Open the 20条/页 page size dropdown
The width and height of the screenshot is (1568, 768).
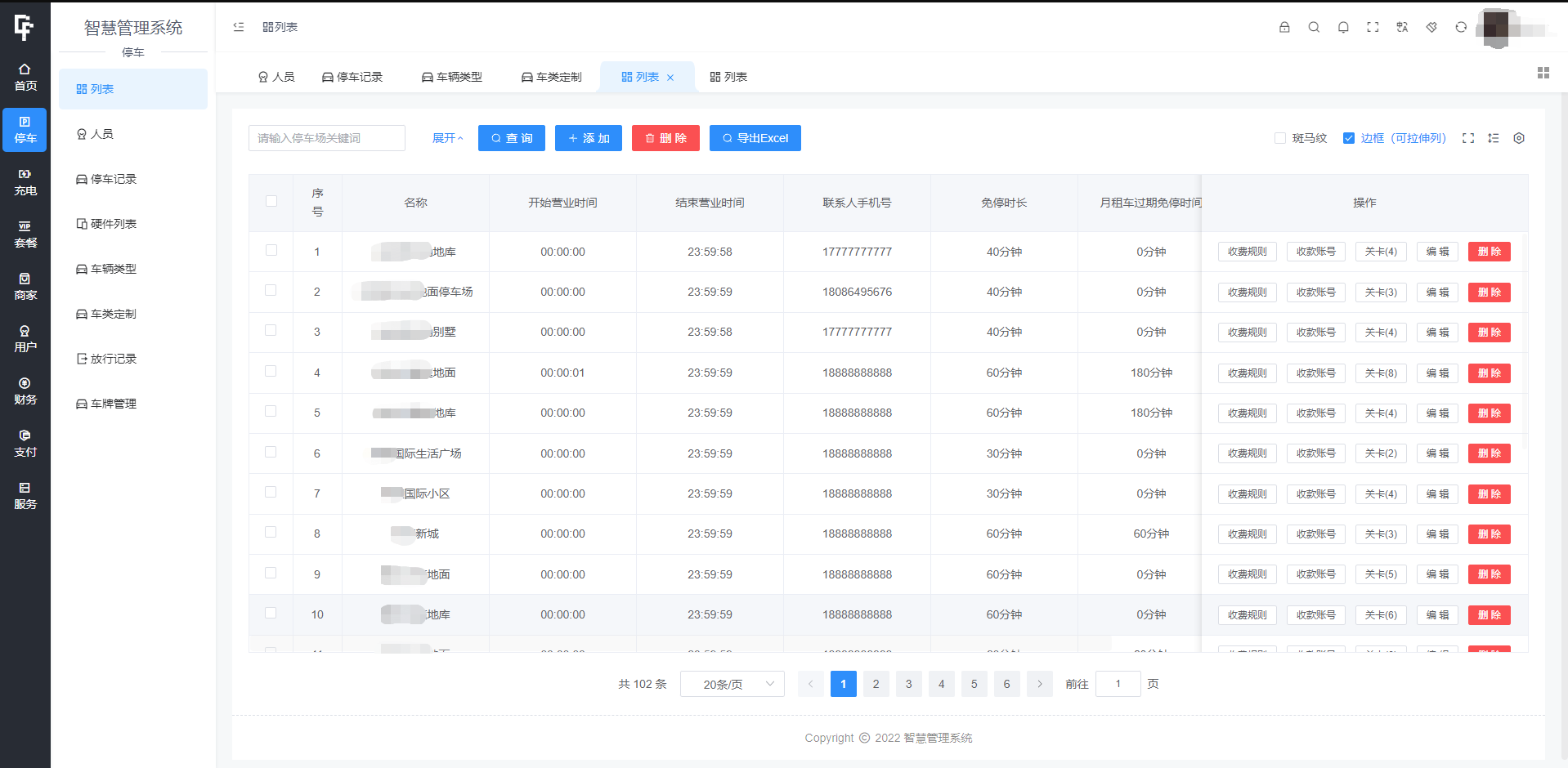(x=732, y=684)
